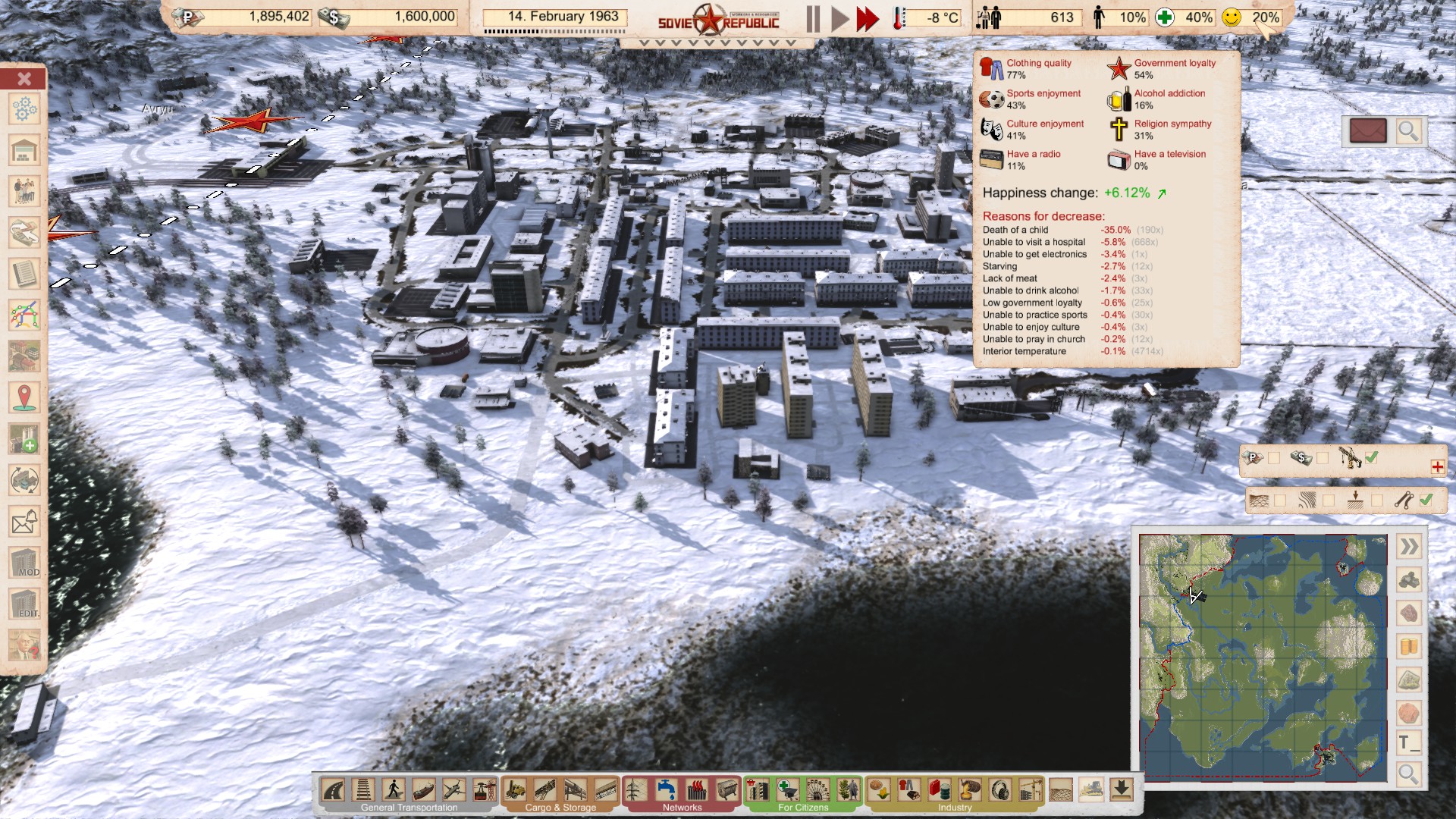Drop a map pin marker icon
The image size is (1456, 819).
click(24, 397)
